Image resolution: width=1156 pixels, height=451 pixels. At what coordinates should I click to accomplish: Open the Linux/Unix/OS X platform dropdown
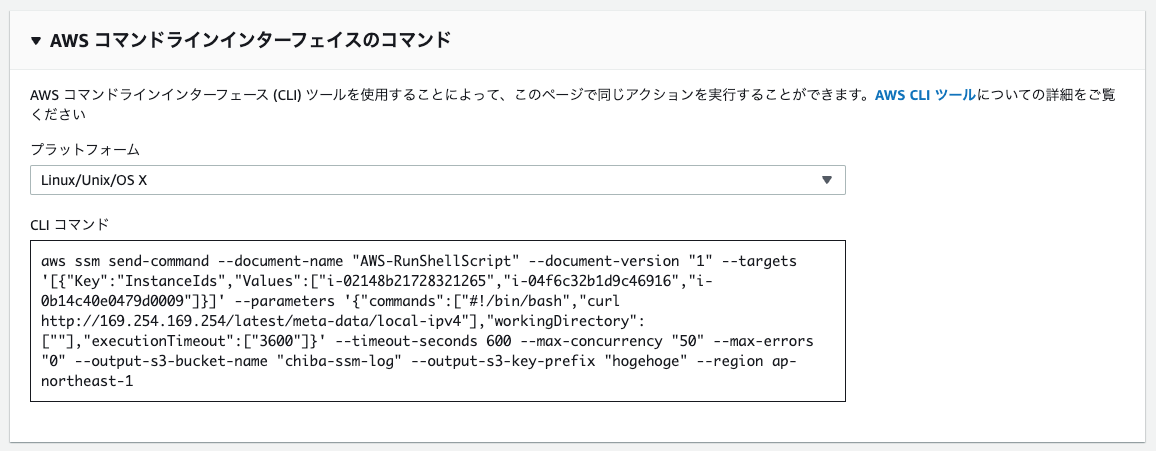coord(437,180)
